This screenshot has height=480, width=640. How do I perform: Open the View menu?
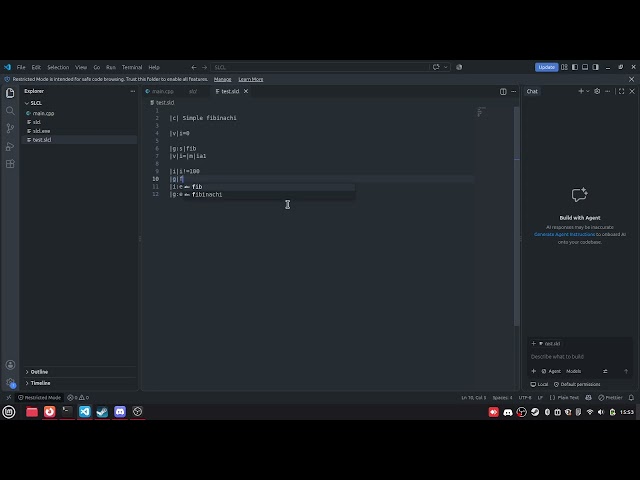click(x=81, y=67)
